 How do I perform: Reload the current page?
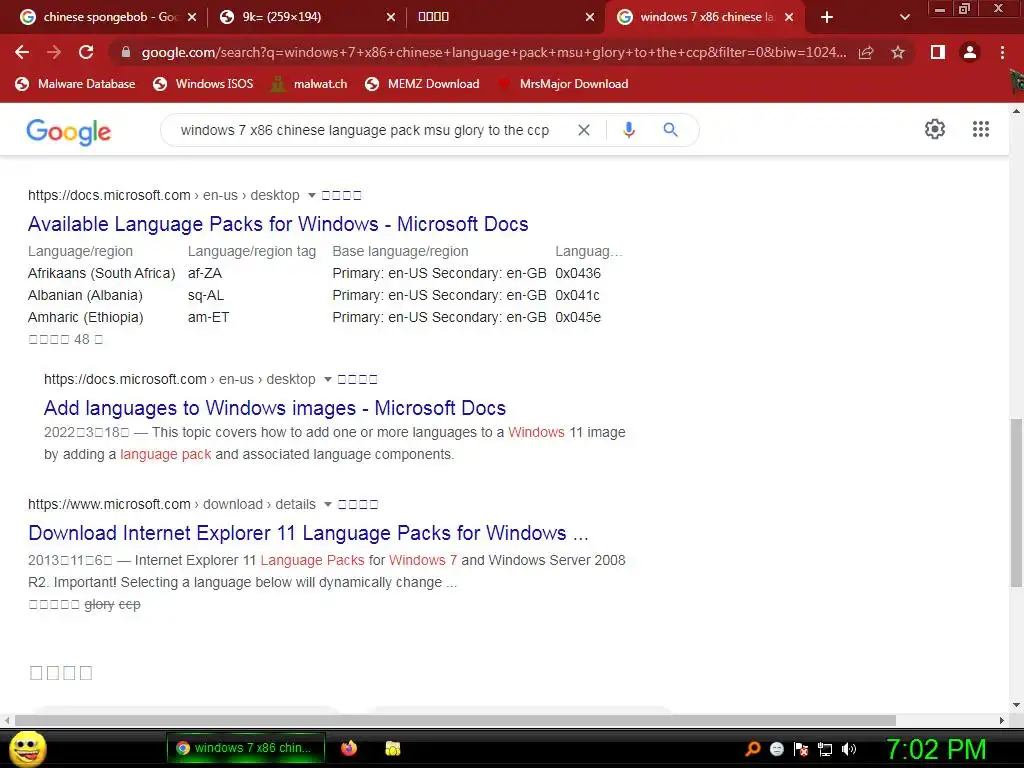86,52
